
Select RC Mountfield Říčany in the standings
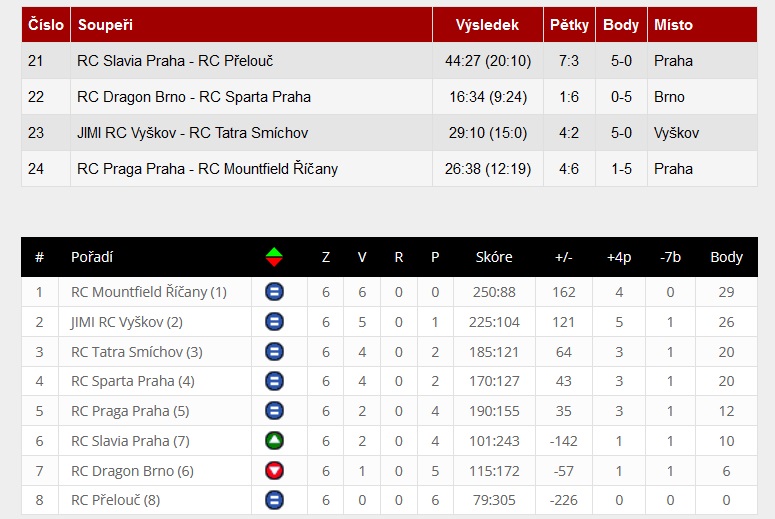point(149,292)
